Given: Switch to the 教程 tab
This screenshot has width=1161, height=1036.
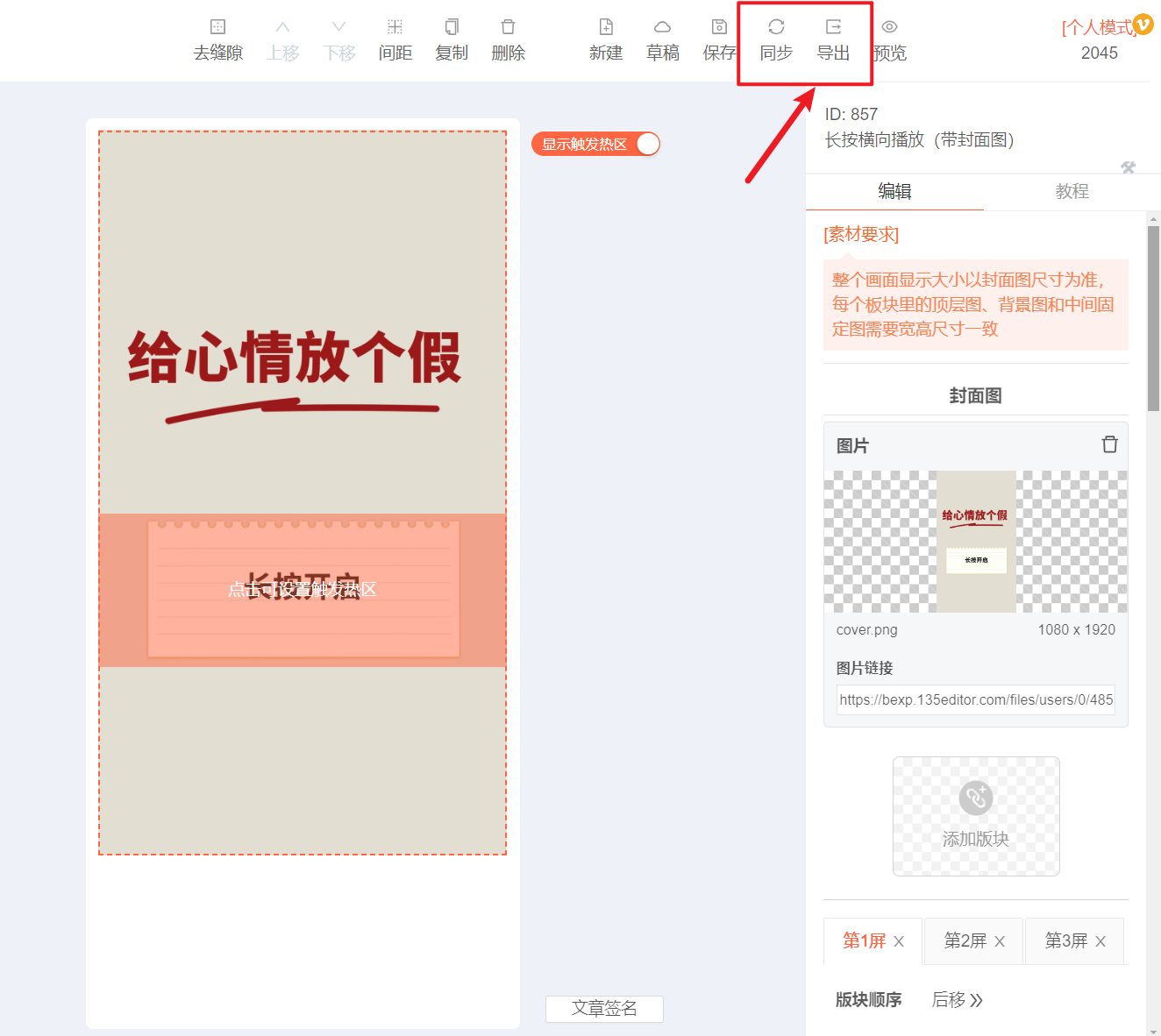Looking at the screenshot, I should (x=1072, y=191).
